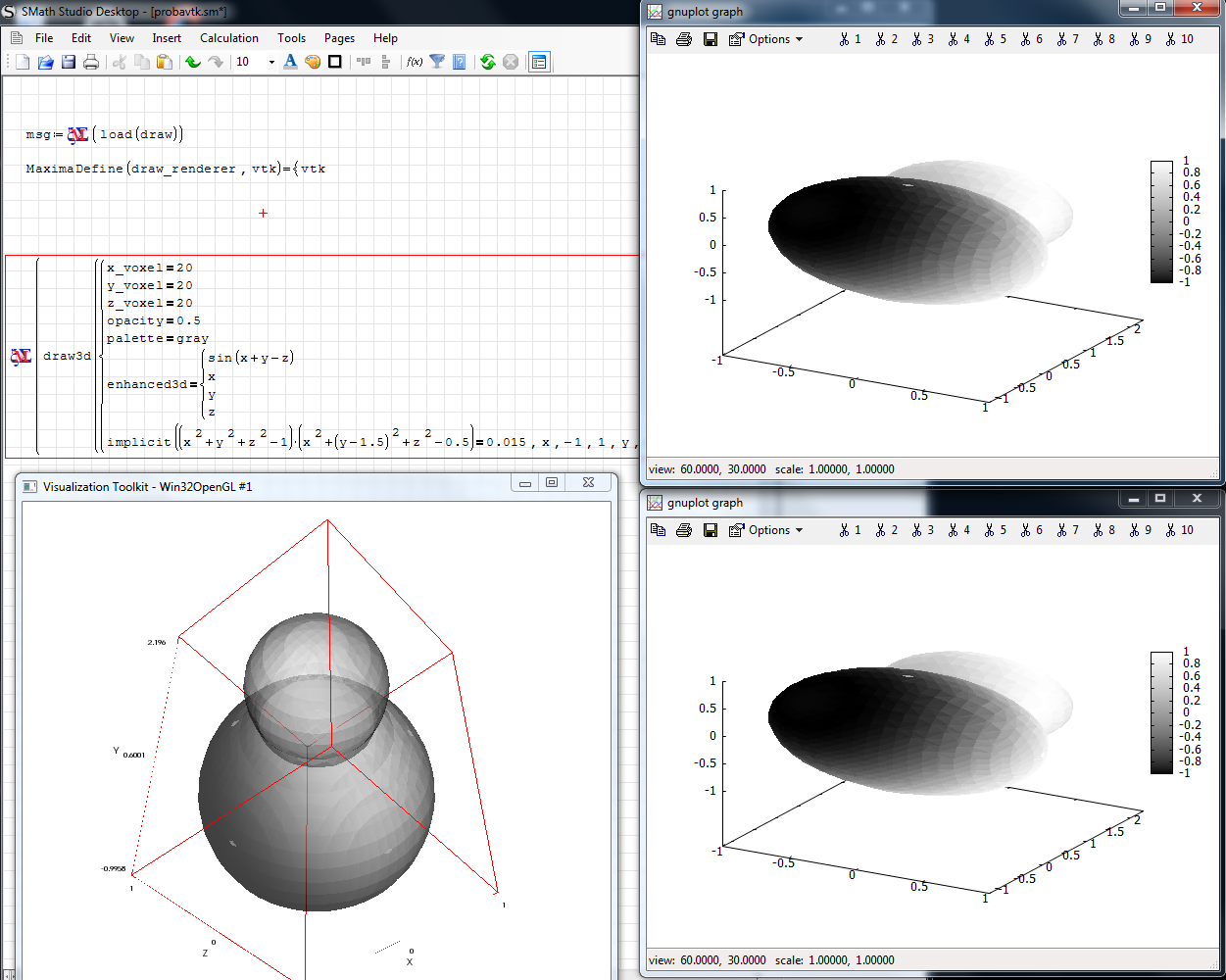
Task: Open the Calculation menu
Action: tap(229, 38)
